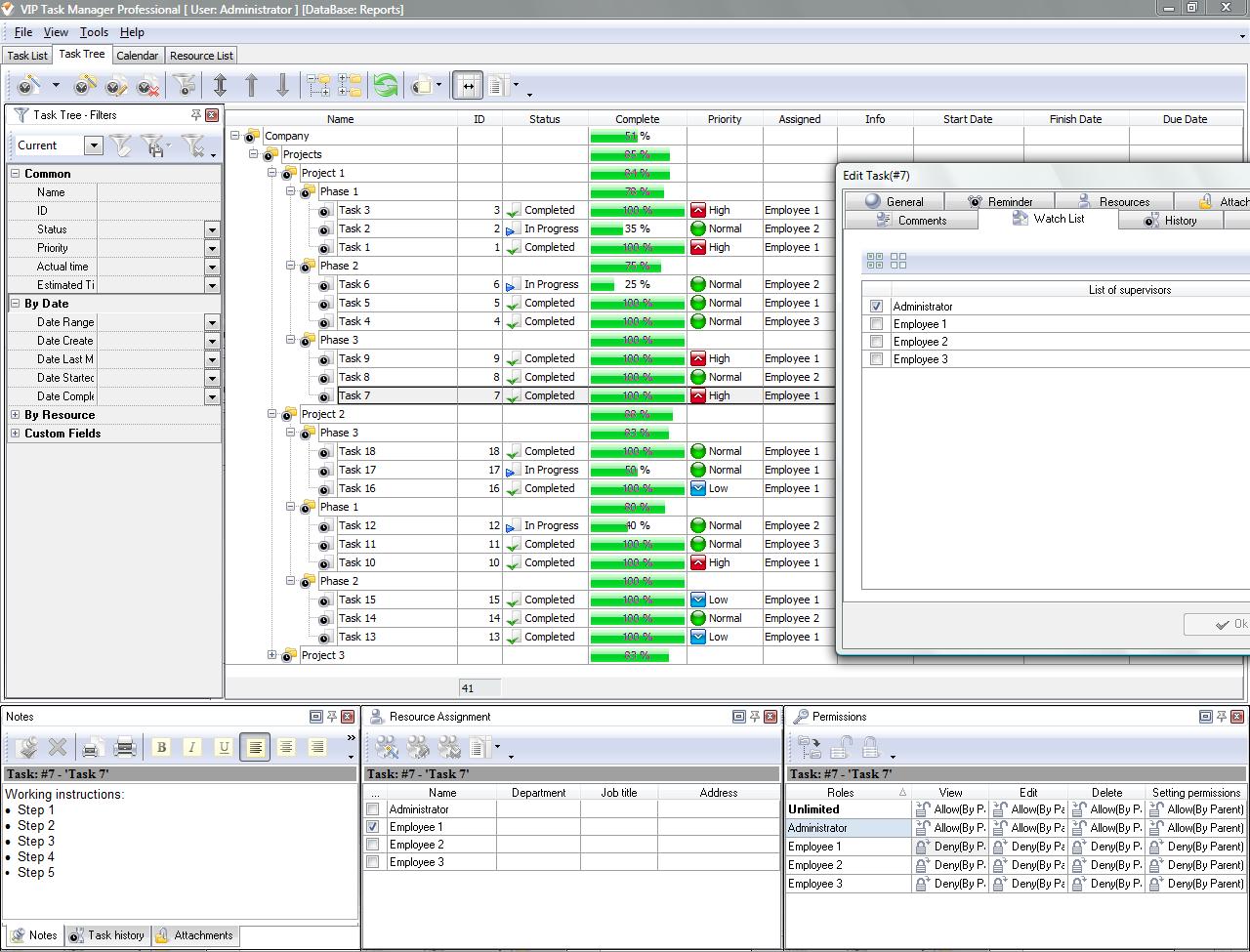This screenshot has height=952, width=1250.
Task: Open the Tools menu
Action: click(94, 32)
